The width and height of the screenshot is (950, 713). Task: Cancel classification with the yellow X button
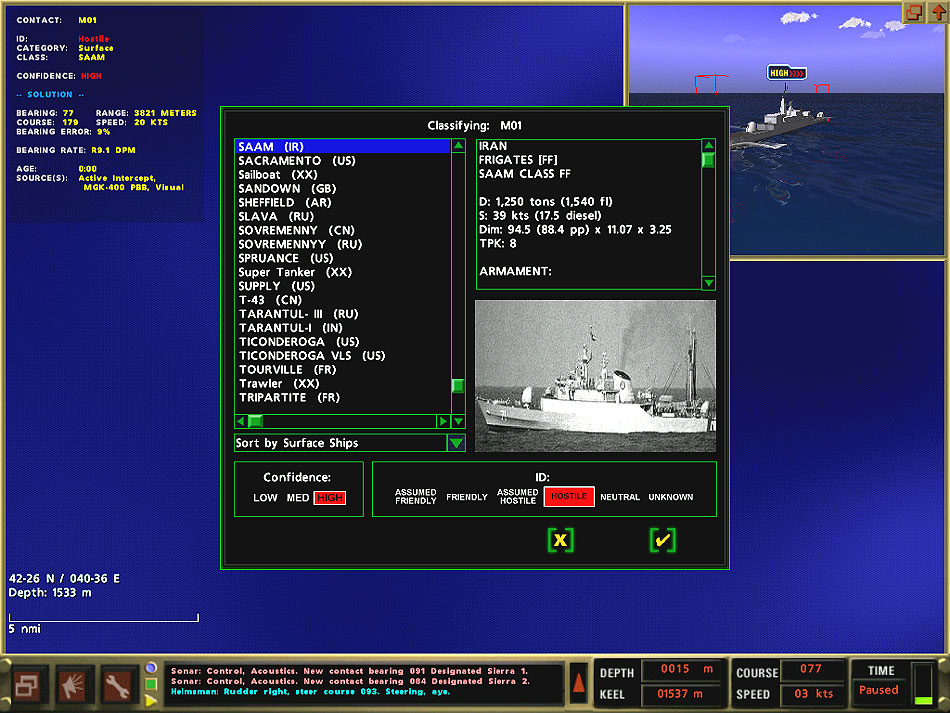tap(560, 540)
